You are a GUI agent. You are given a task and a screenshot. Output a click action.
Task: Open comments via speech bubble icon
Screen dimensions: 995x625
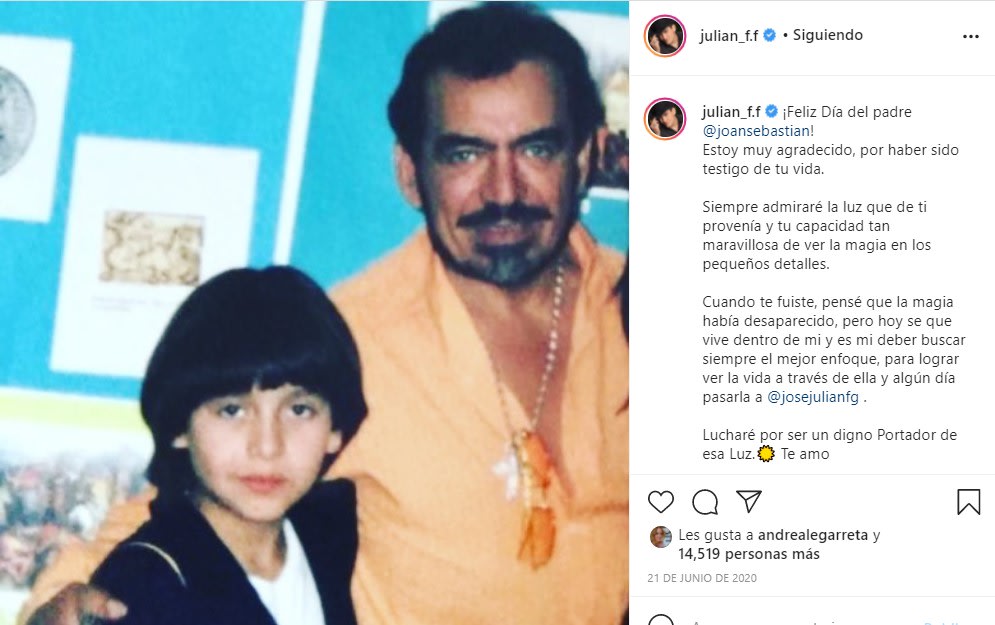coord(705,502)
